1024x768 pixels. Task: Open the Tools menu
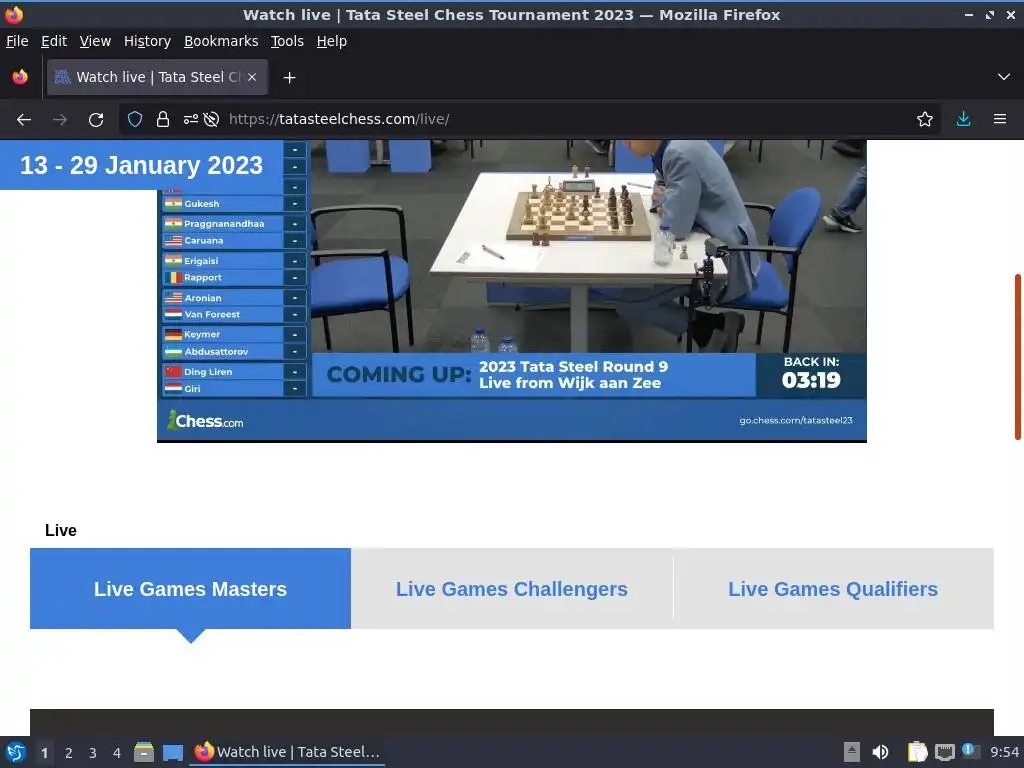[x=287, y=41]
